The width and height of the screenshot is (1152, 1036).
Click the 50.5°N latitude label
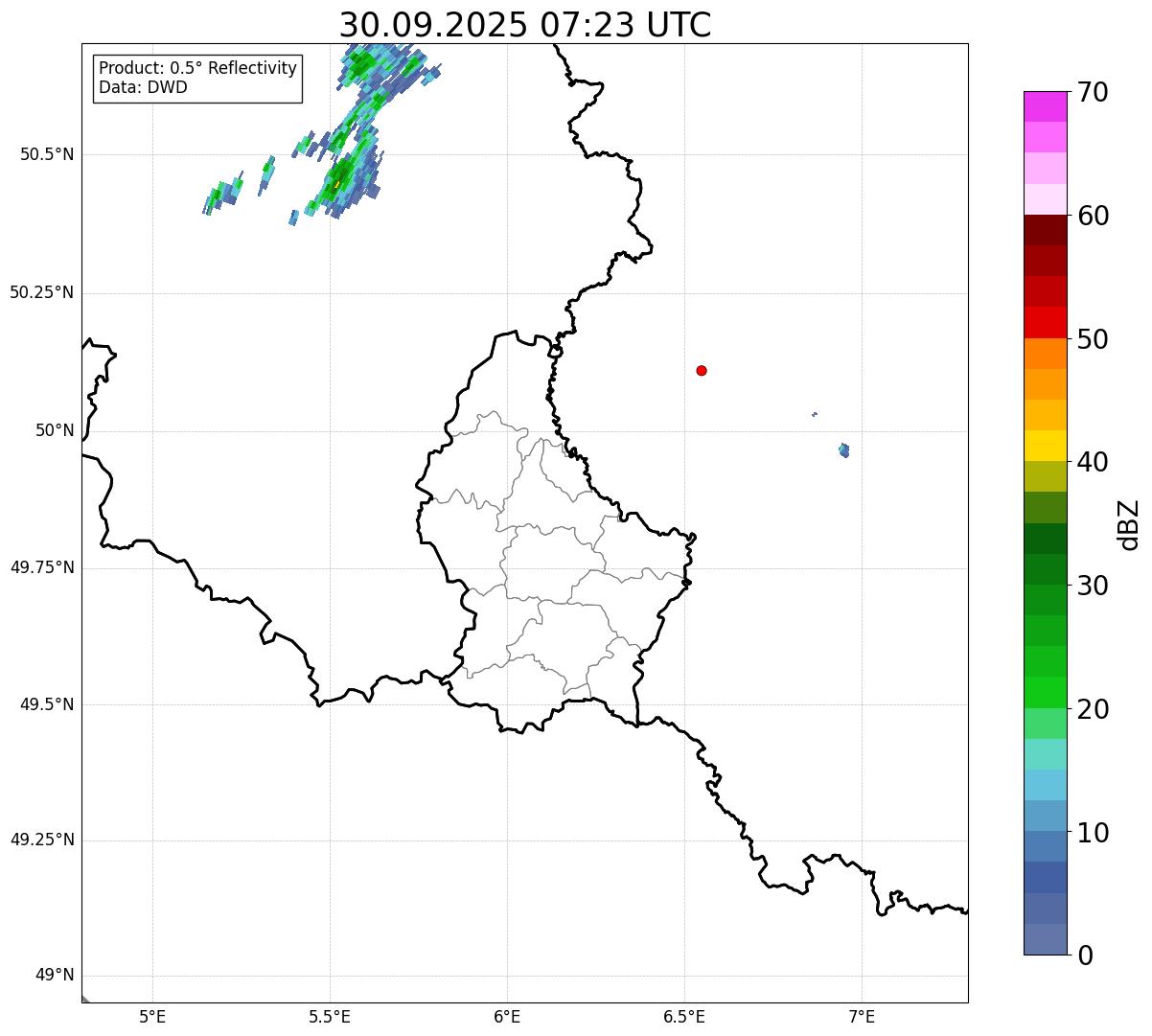[47, 154]
